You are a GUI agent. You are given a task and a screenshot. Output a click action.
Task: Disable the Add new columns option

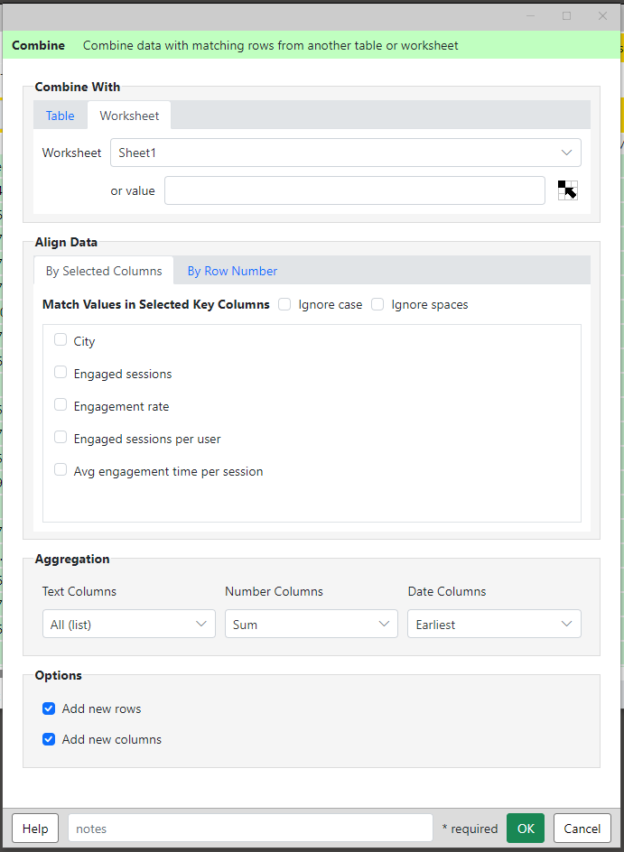pyautogui.click(x=48, y=738)
